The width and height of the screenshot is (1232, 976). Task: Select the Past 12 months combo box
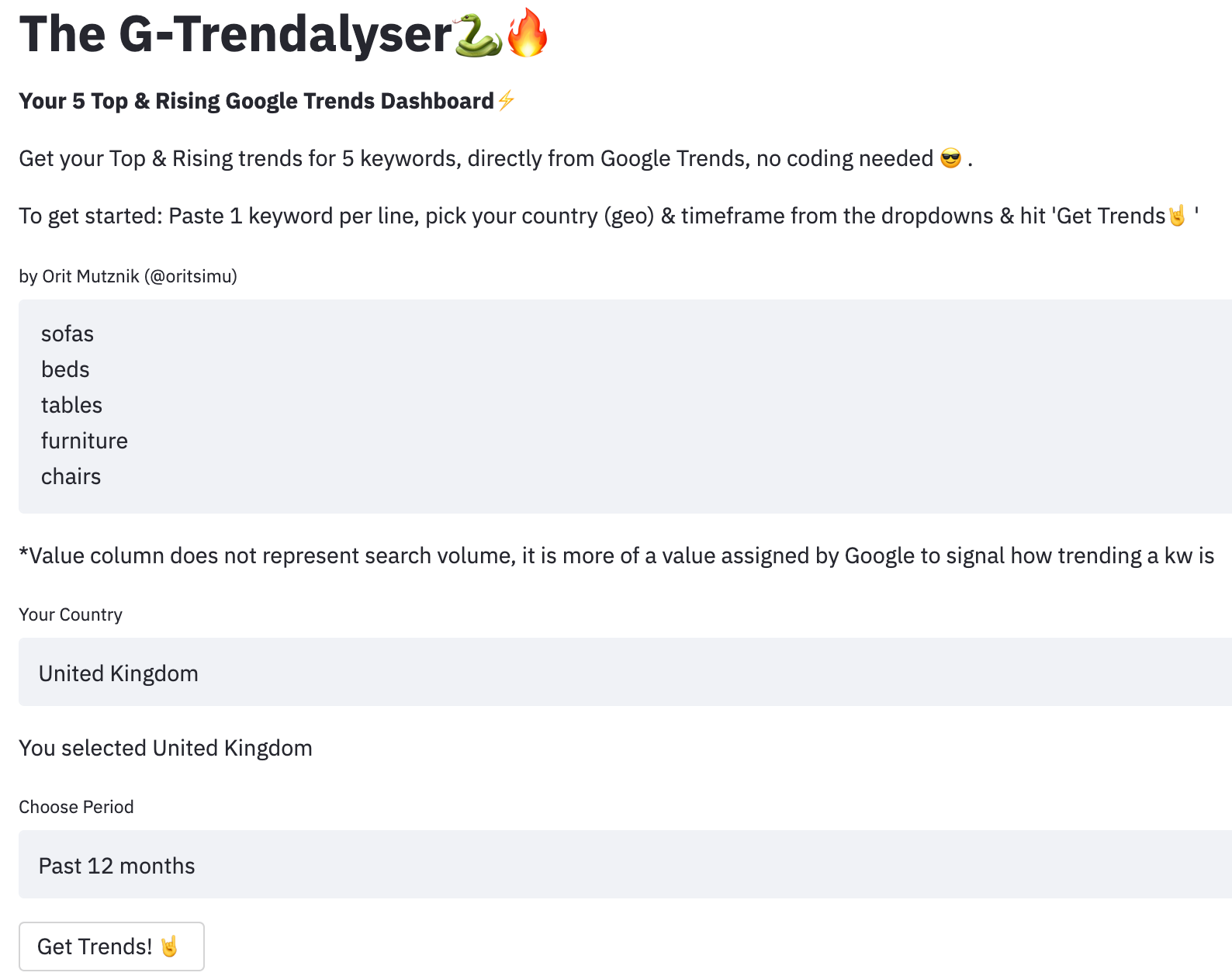625,864
